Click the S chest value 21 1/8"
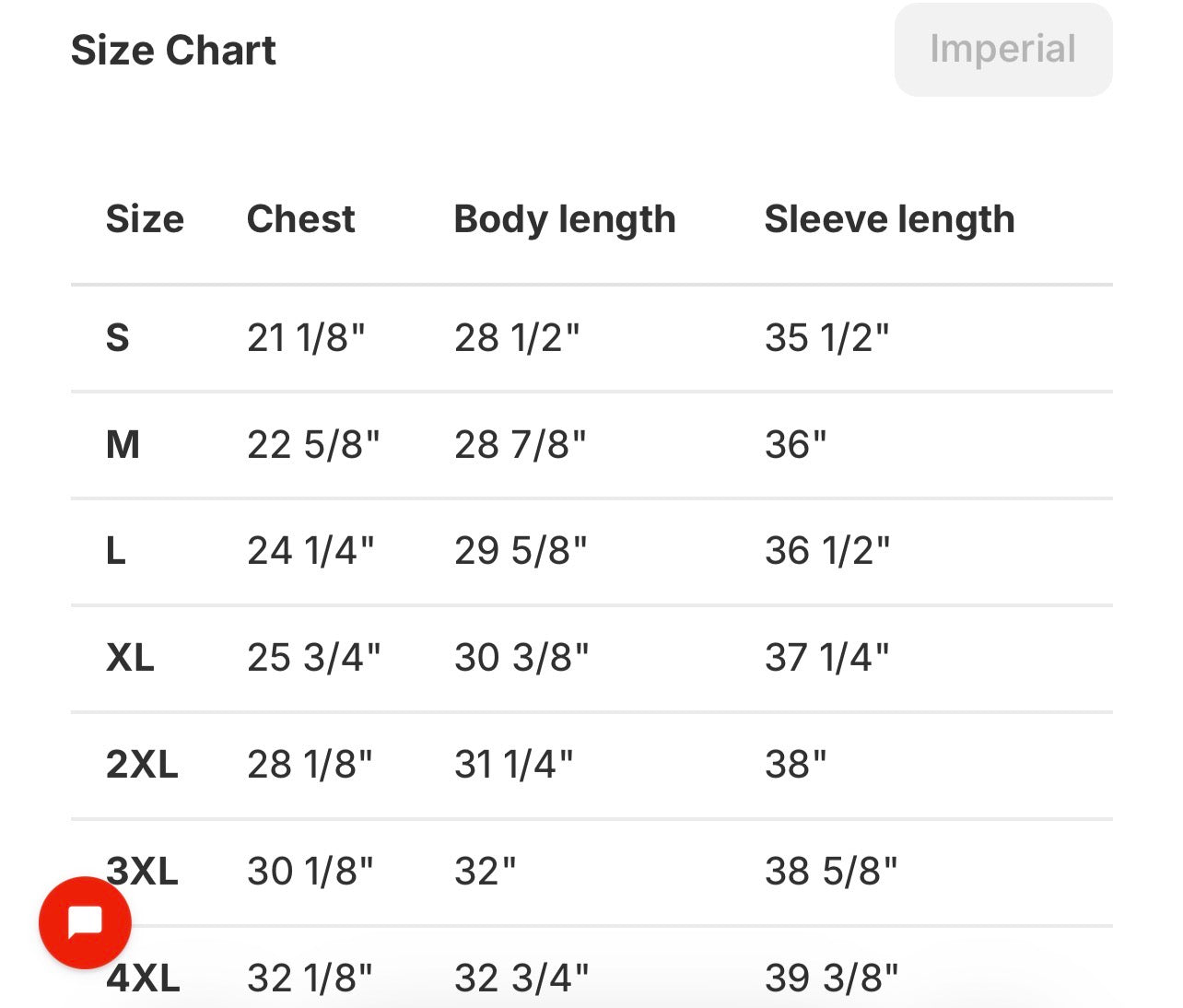The height and width of the screenshot is (1008, 1183). tap(306, 338)
